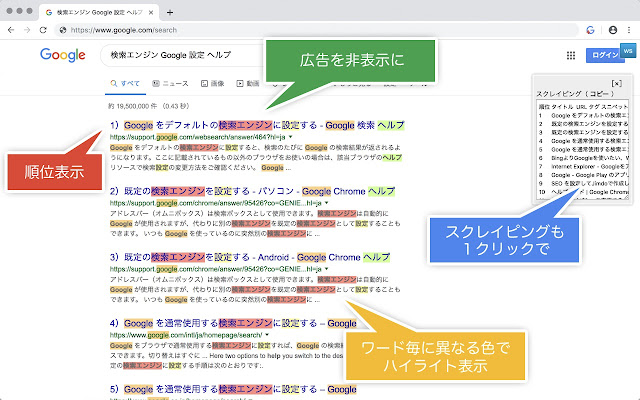Click scraping row 7 Internet Explorer
Image resolution: width=640 pixels, height=400 pixels.
coord(583,167)
